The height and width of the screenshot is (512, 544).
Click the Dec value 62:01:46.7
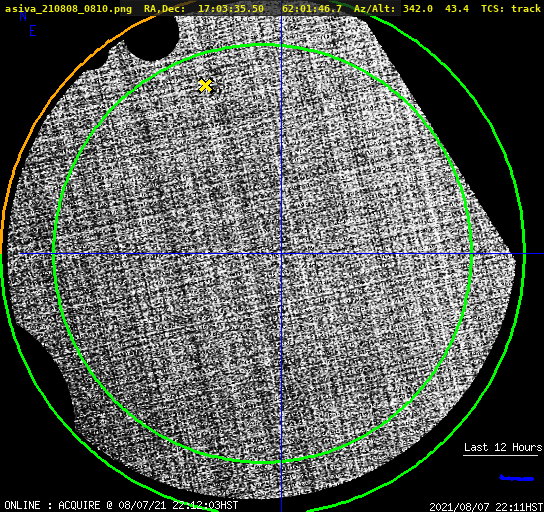[312, 9]
